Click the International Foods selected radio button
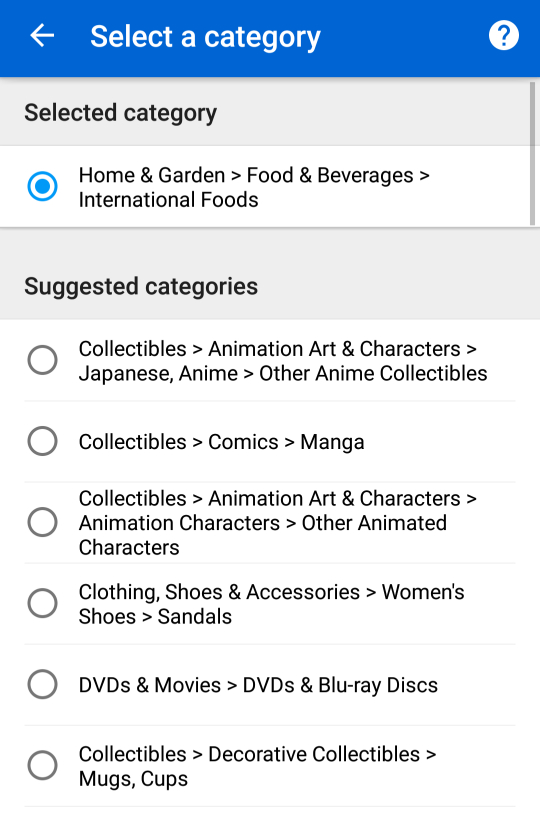 pos(43,186)
